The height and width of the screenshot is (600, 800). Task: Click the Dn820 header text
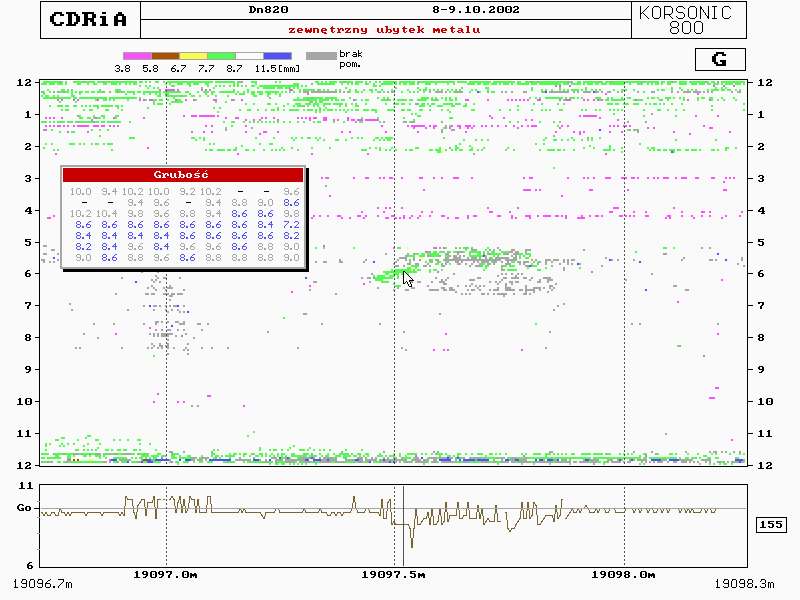pos(268,10)
